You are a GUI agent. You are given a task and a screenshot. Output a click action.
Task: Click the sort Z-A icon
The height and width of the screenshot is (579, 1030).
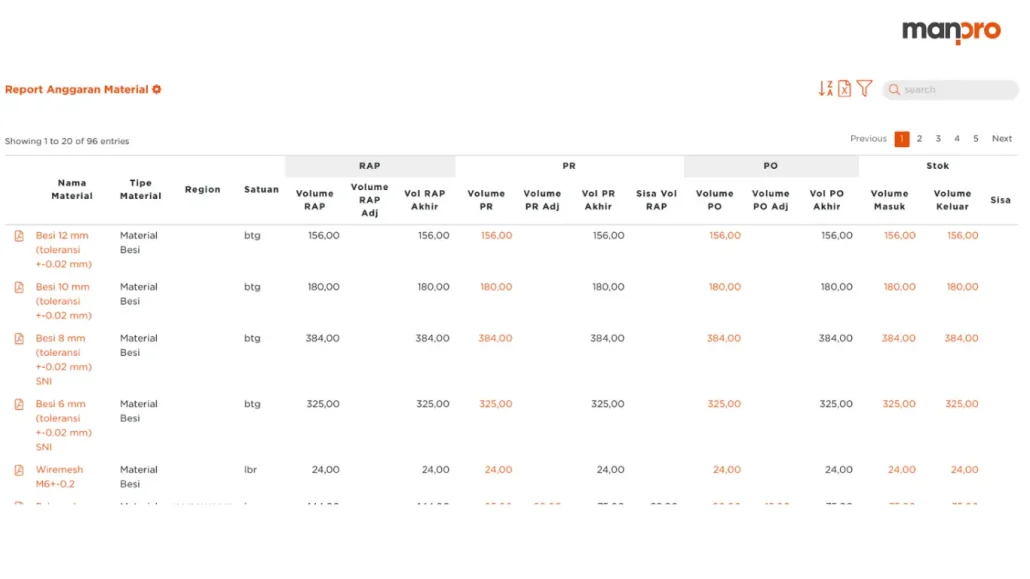coord(826,88)
